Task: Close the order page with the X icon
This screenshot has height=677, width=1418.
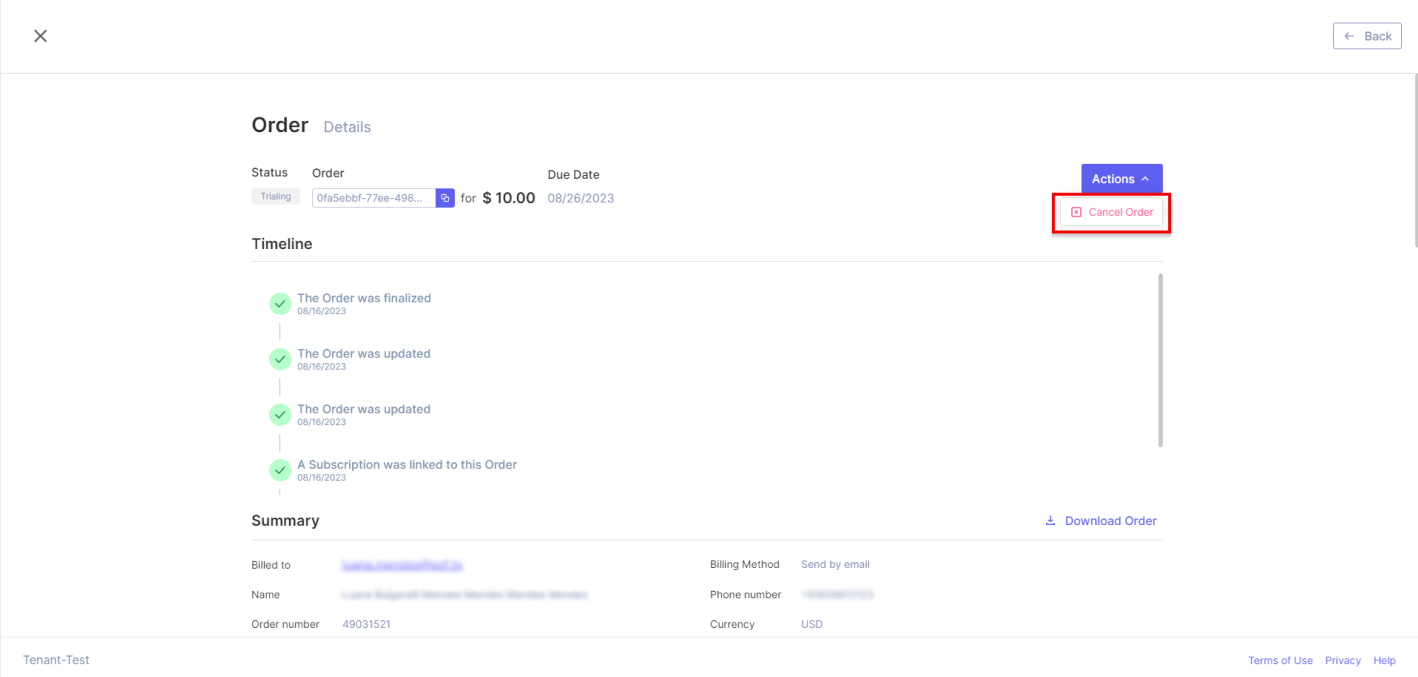Action: (x=40, y=36)
